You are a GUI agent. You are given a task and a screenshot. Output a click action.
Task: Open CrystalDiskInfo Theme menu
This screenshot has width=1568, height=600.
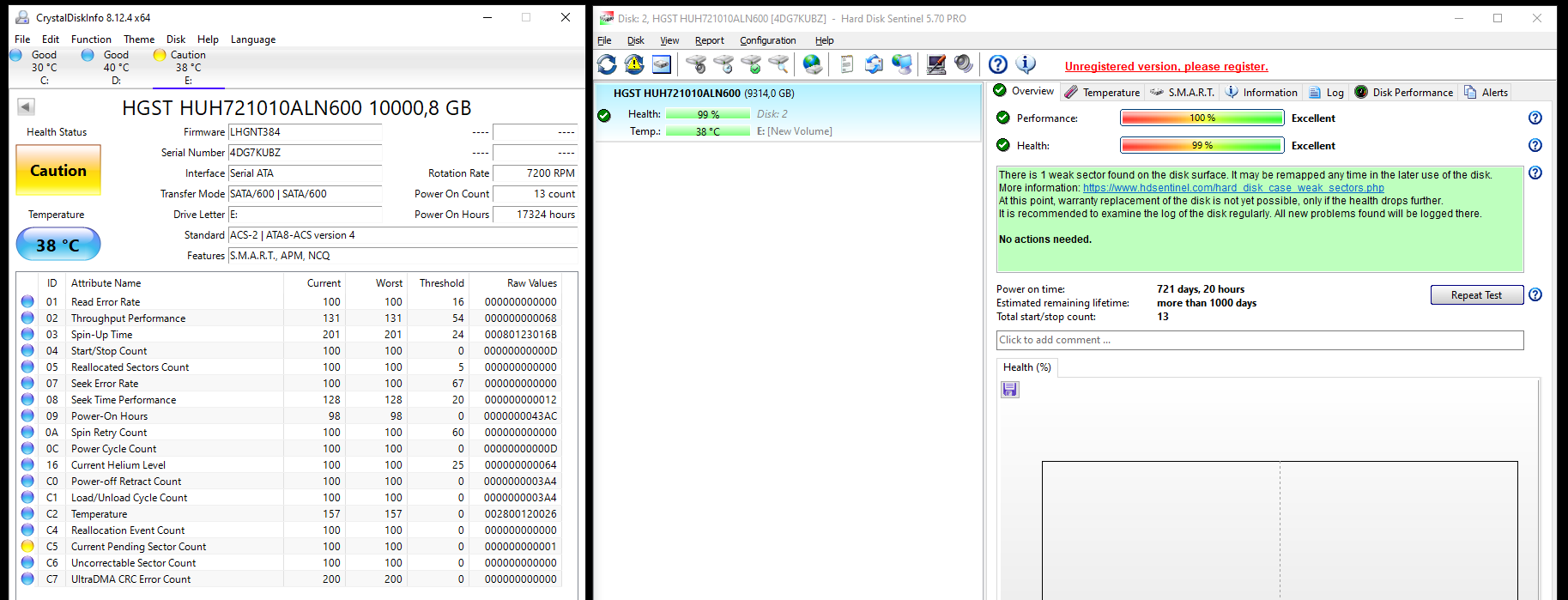pos(139,39)
